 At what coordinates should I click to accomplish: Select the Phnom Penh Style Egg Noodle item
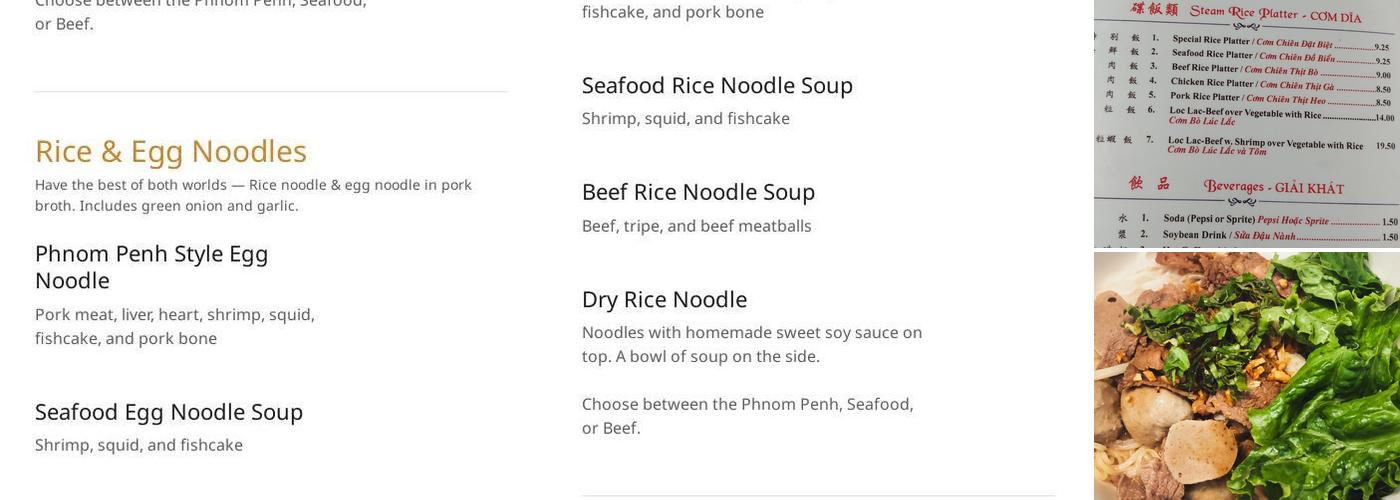(151, 266)
